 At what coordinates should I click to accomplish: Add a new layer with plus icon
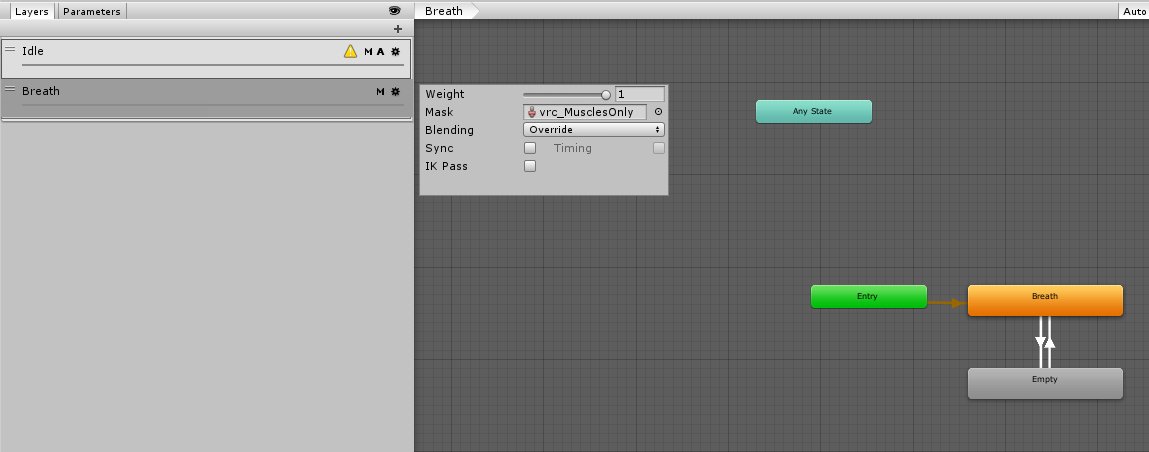pos(398,29)
